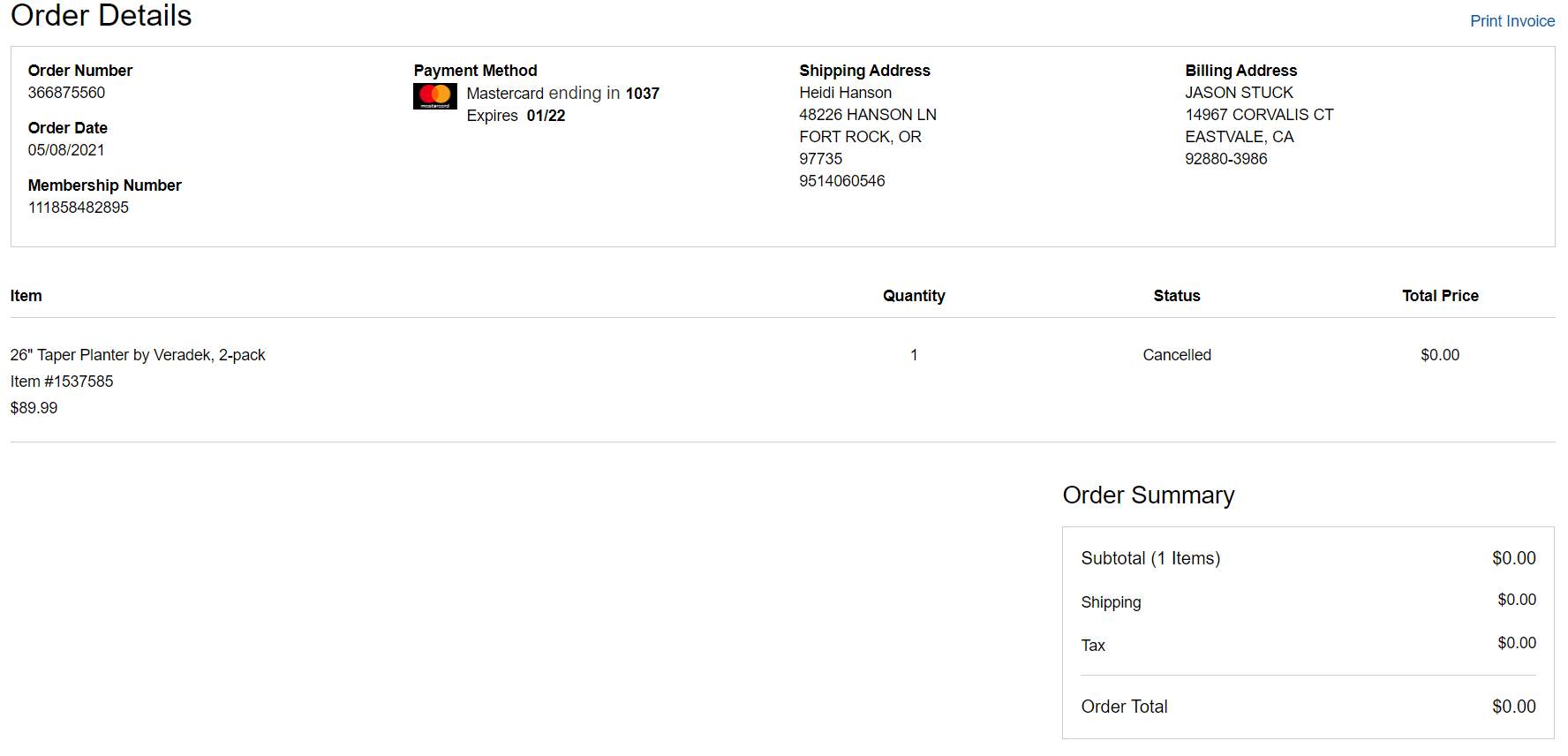Click the Print Invoice link
1568x756 pixels.
tap(1511, 21)
